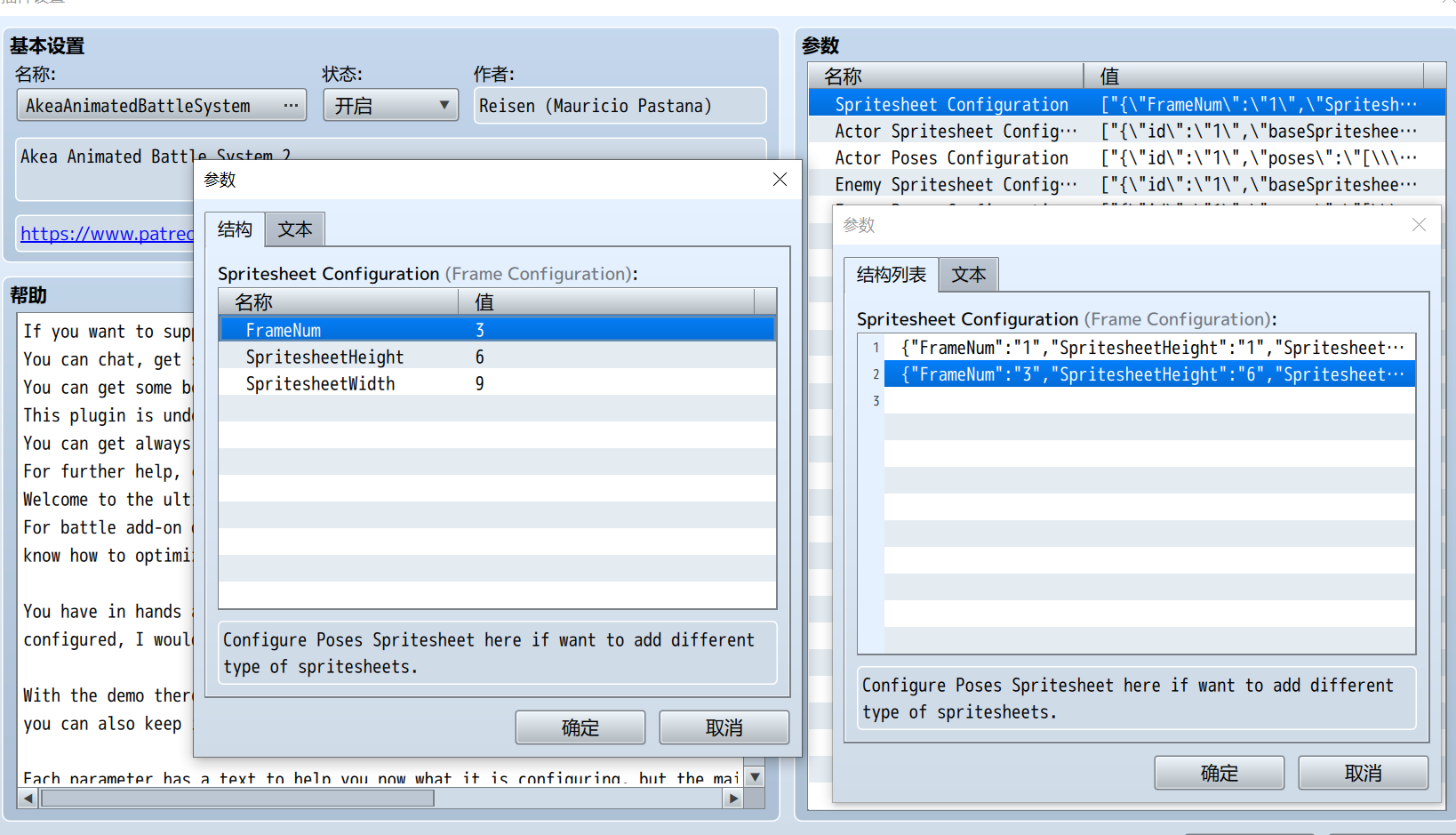Viewport: 1456px width, 835px height.
Task: Select first structure list entry FrameNum 1
Action: click(x=1149, y=348)
